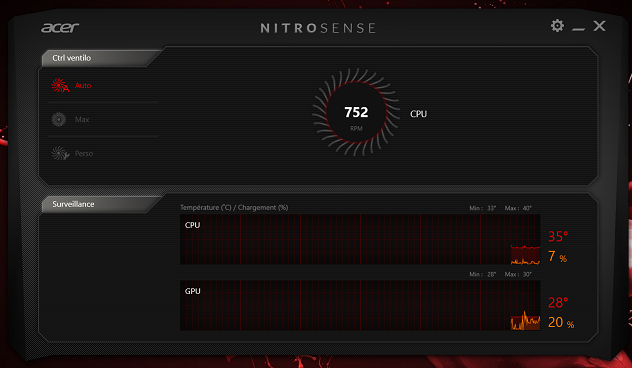Click the CPU temperature graph
The width and height of the screenshot is (632, 368).
pos(360,239)
